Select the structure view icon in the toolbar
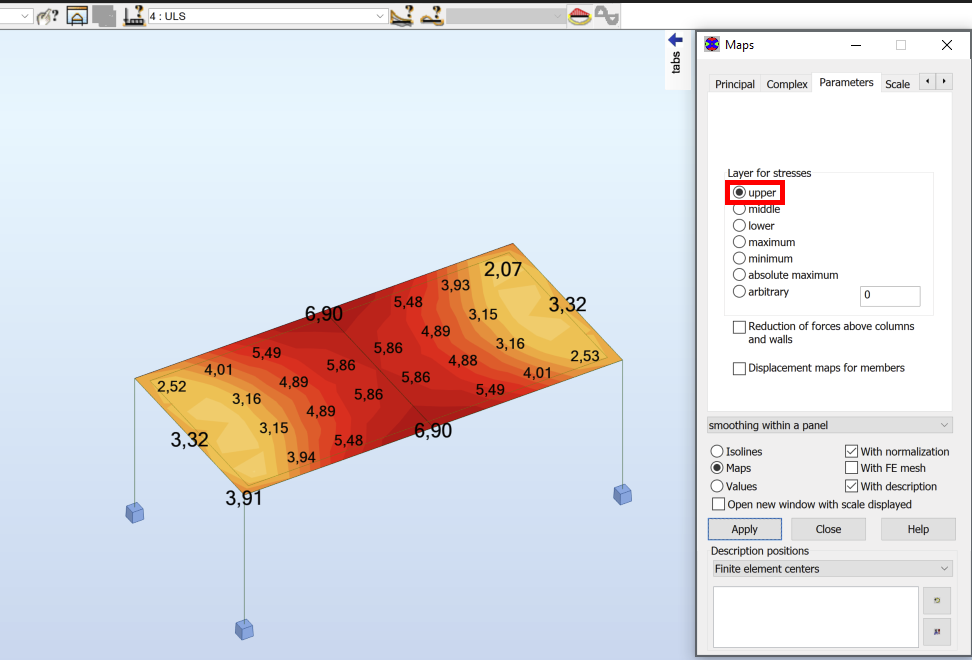 [x=76, y=16]
